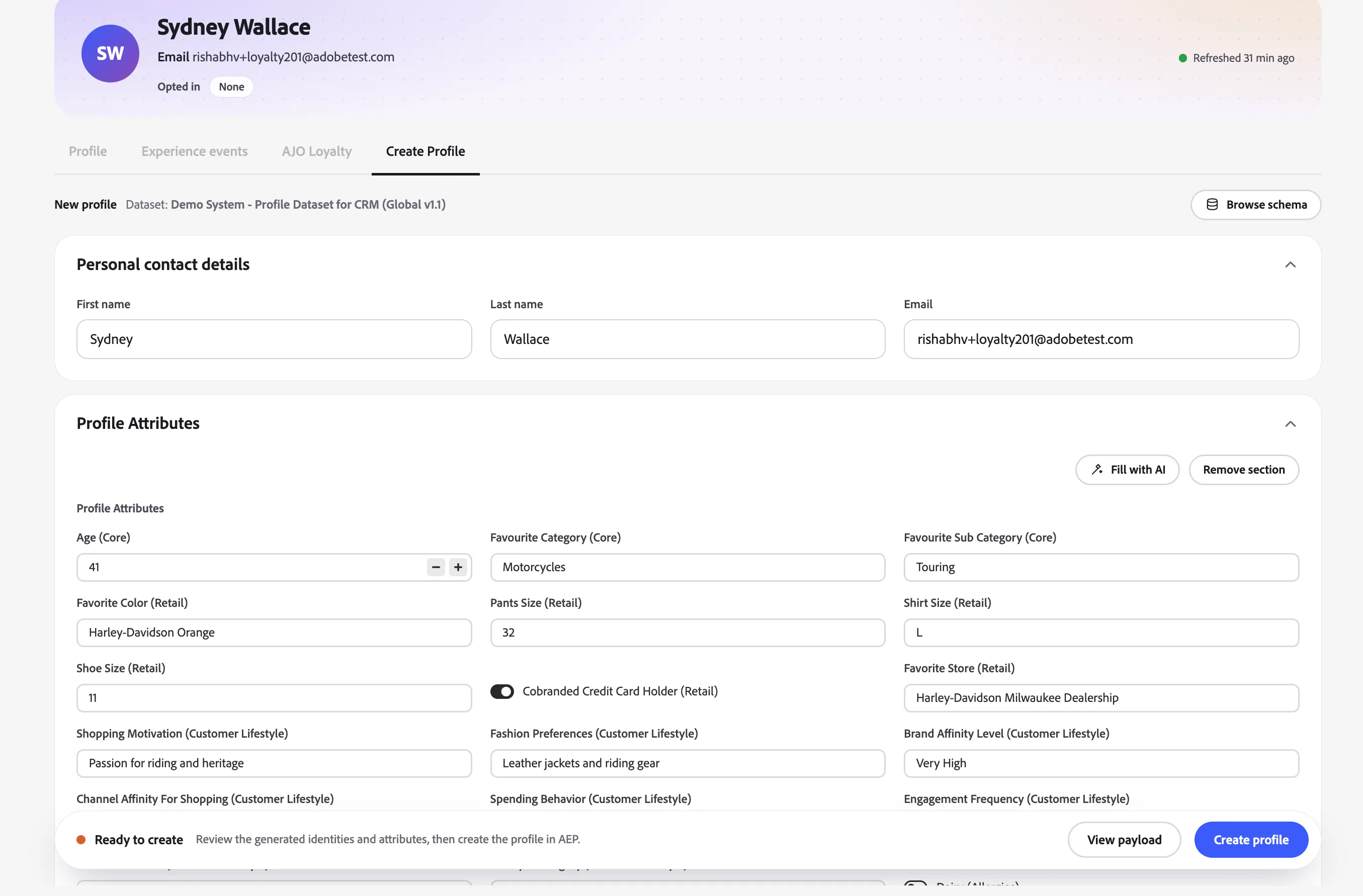Select the Create Profile tab
The image size is (1363, 896).
(x=425, y=151)
